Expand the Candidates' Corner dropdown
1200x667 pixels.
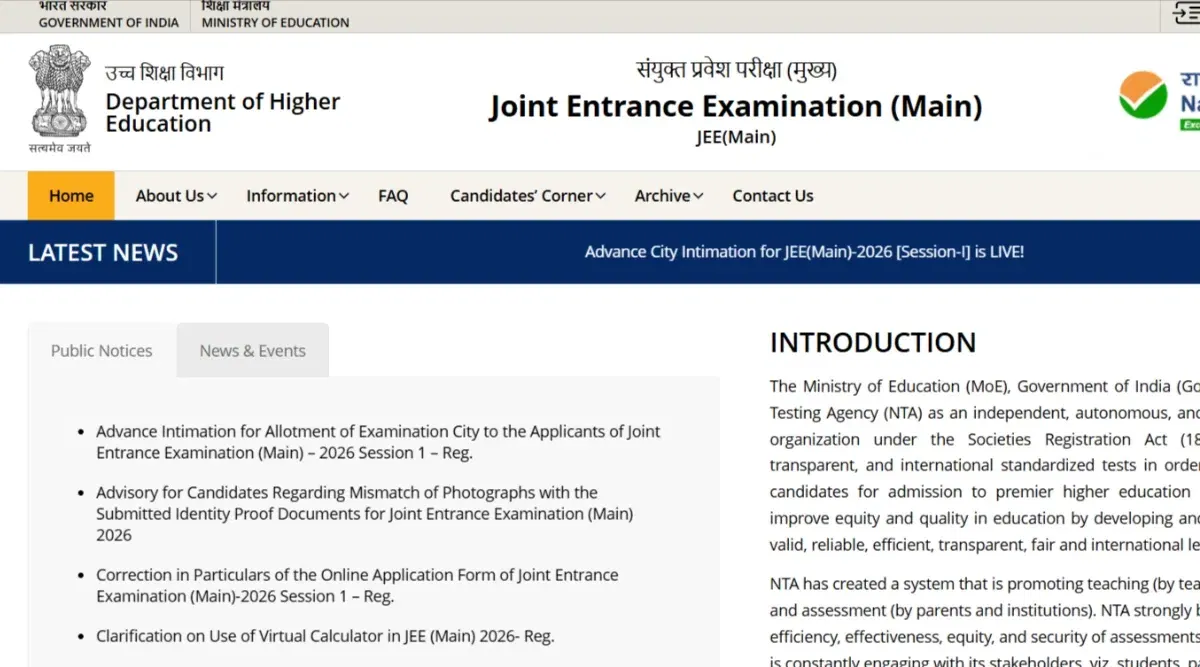527,196
